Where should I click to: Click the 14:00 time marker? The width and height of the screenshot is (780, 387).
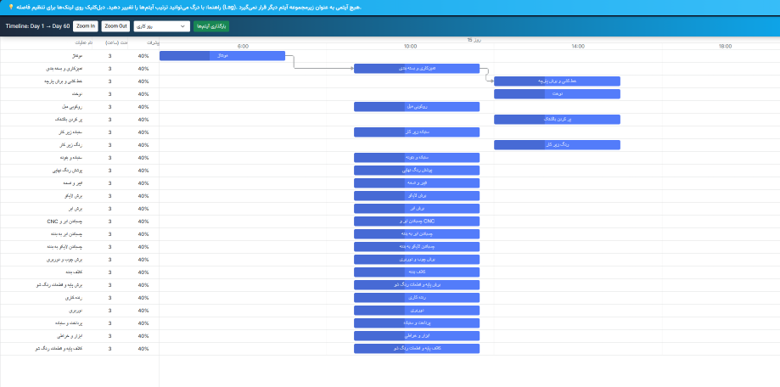(578, 46)
